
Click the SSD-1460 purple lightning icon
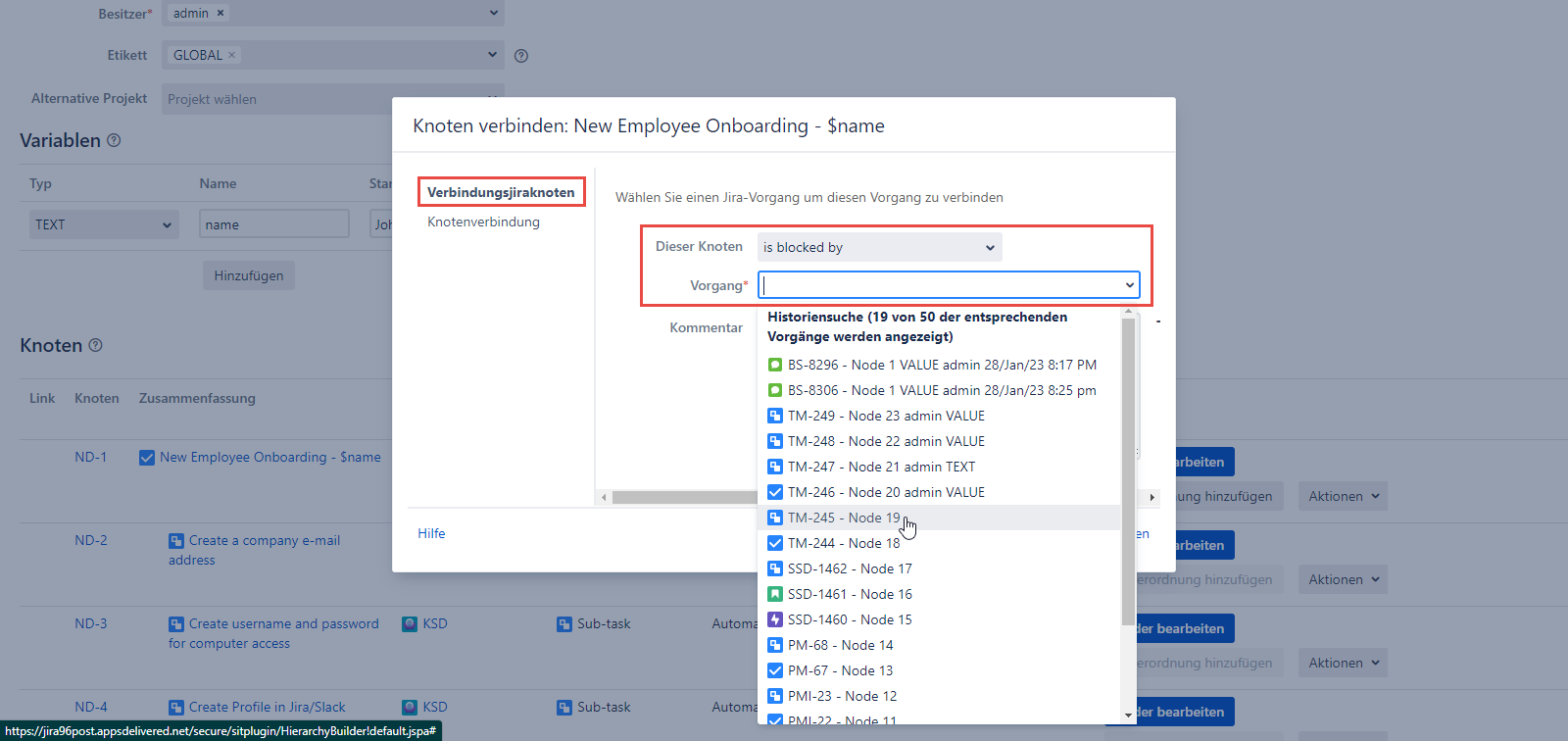775,619
